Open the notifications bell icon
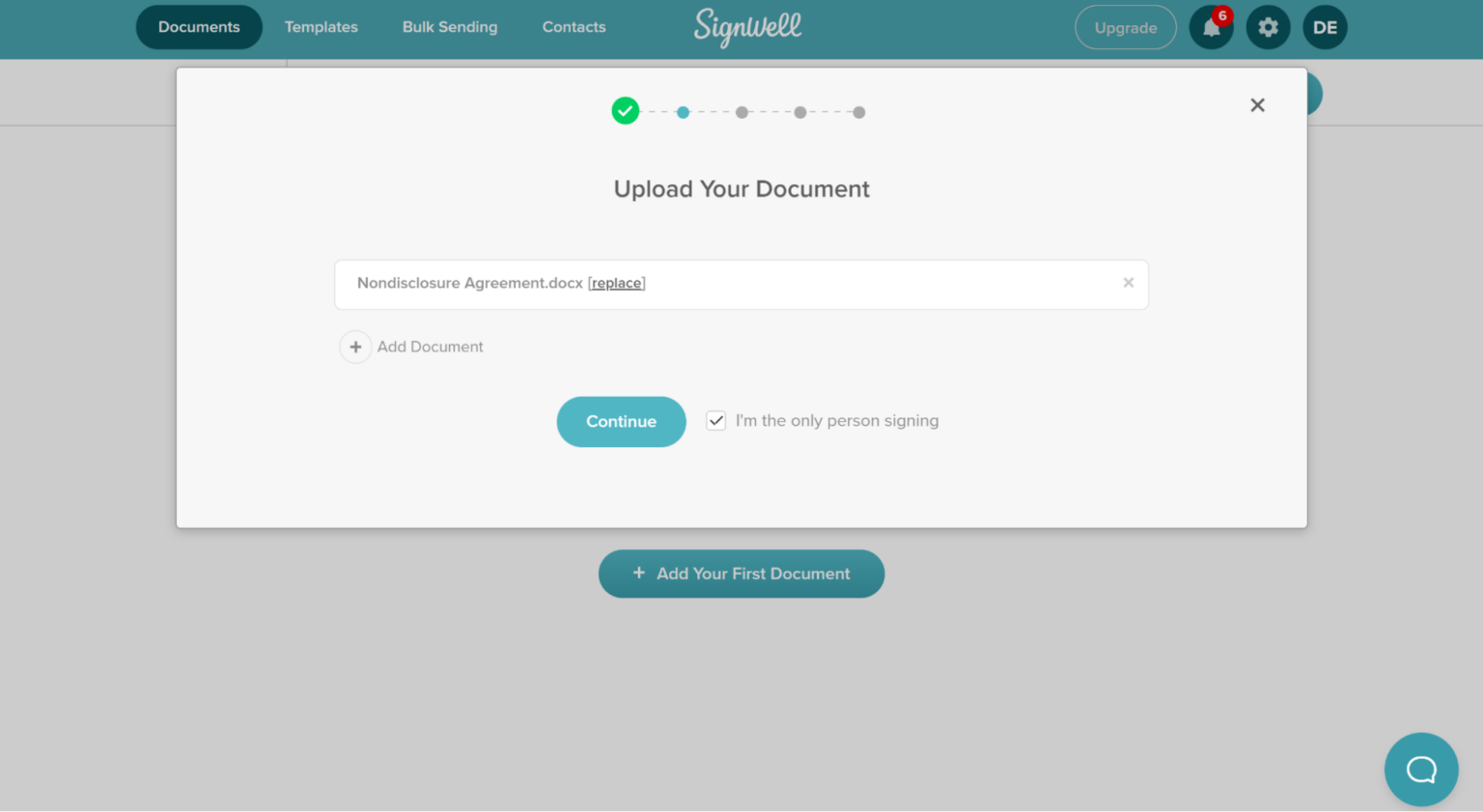The width and height of the screenshot is (1483, 812). (1211, 28)
